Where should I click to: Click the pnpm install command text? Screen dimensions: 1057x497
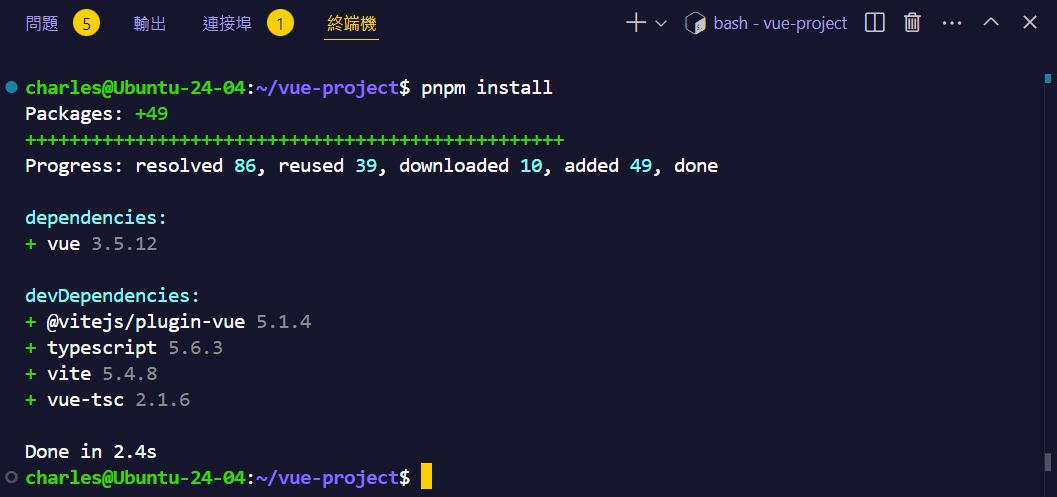click(486, 88)
